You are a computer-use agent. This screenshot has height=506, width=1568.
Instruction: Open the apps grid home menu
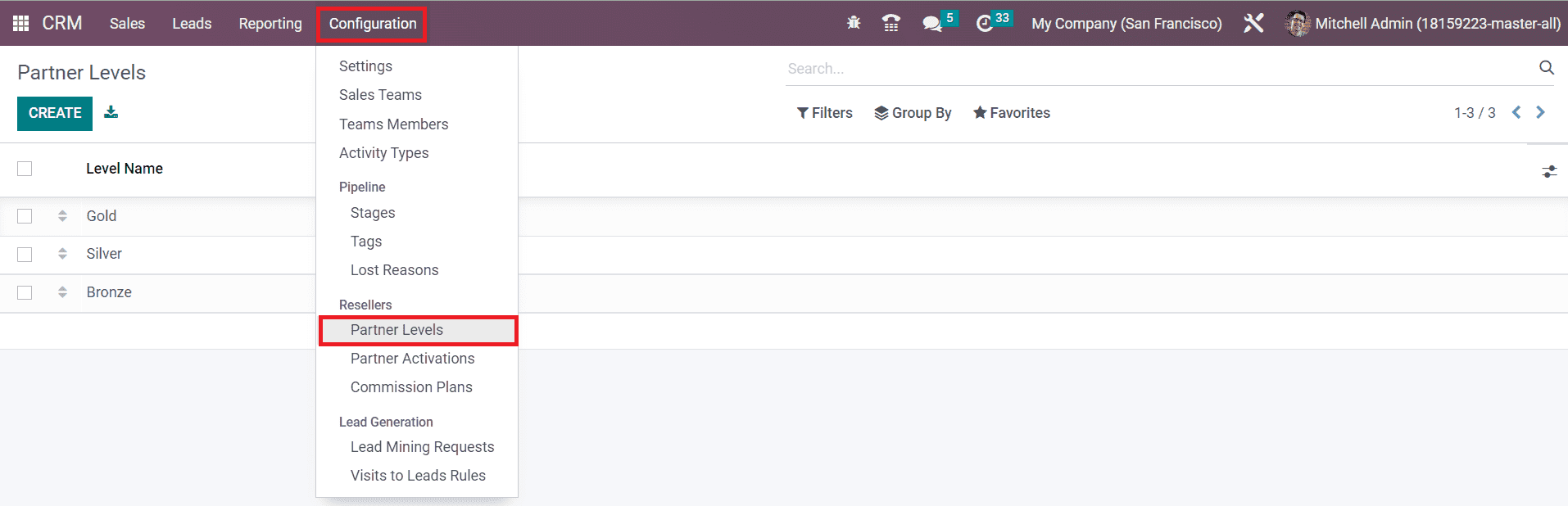tap(21, 24)
